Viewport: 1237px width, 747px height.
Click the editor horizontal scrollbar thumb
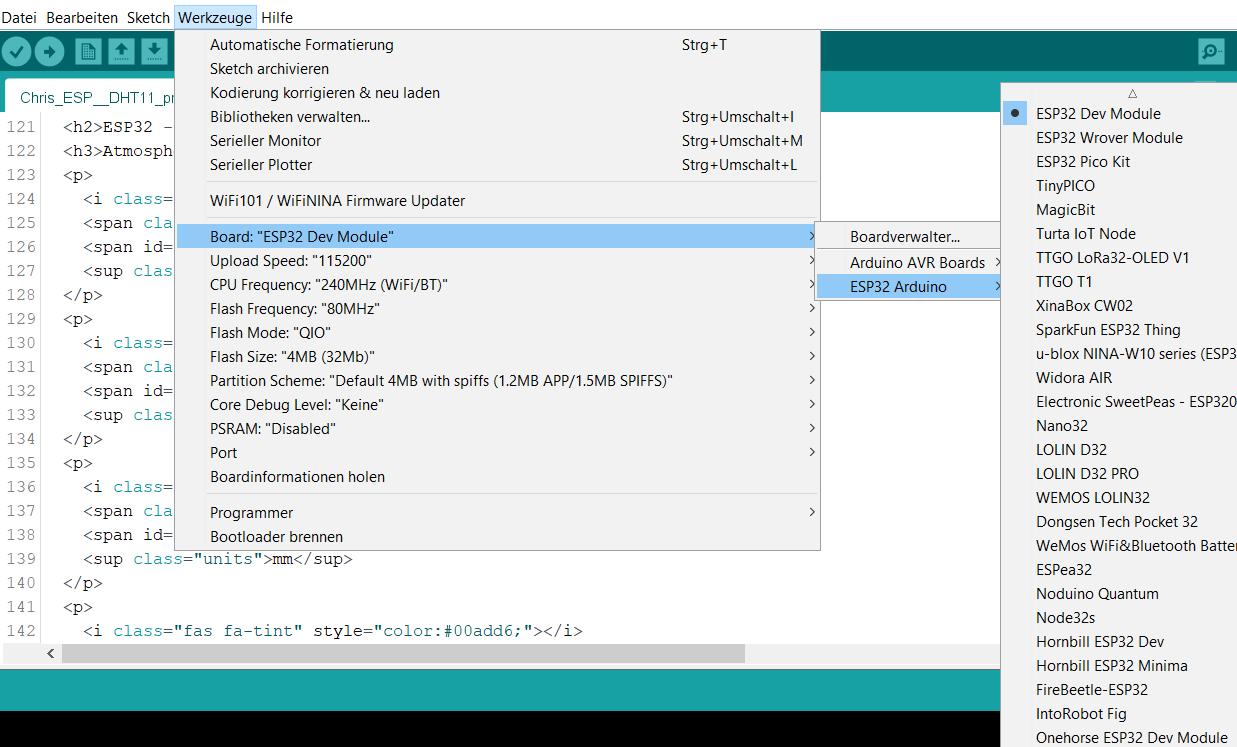pos(403,653)
